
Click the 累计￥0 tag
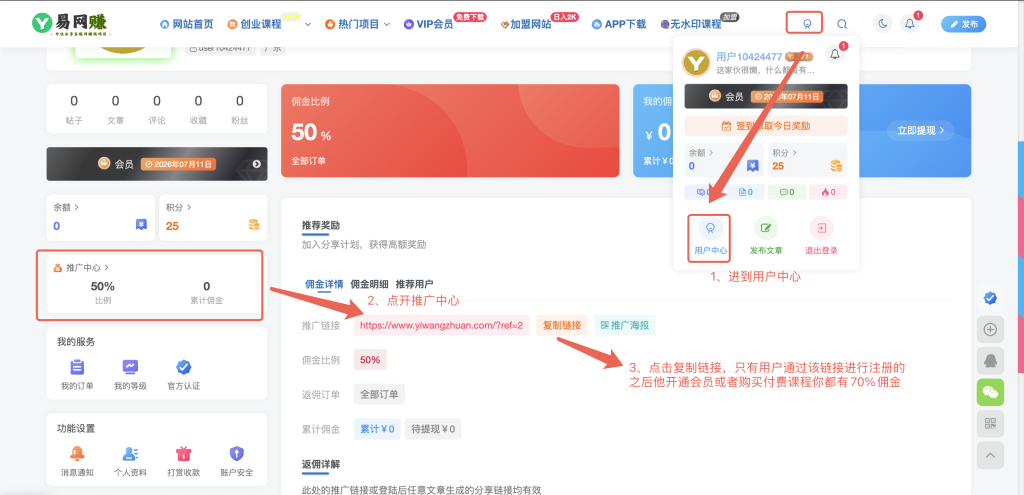[x=377, y=429]
